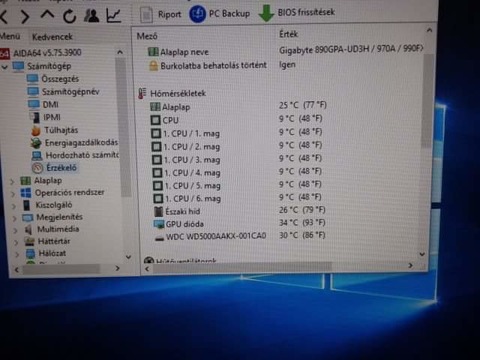Open the graph chart toolbar icon
This screenshot has height=360, width=480.
pyautogui.click(x=113, y=15)
